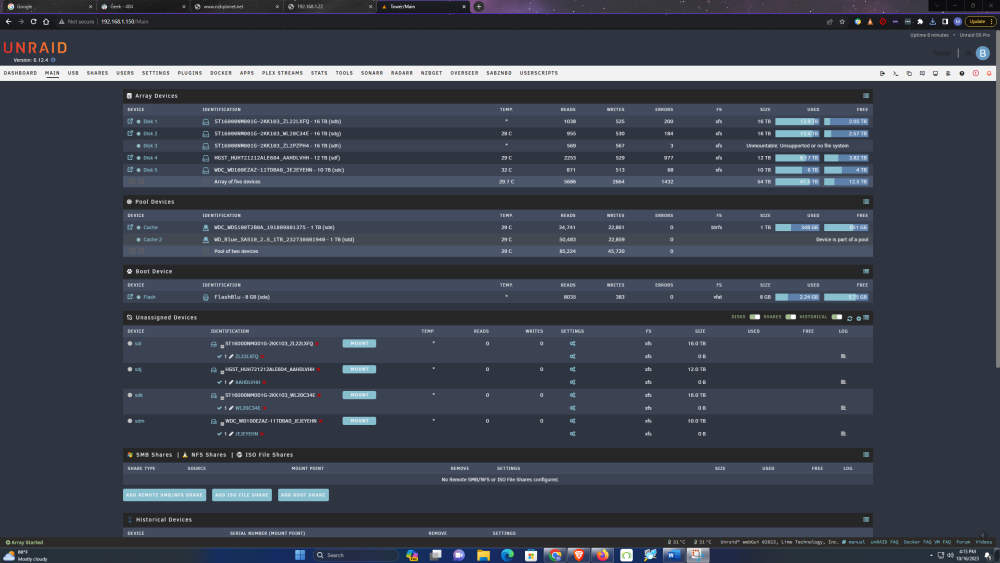Switch to the Settings menu tab
The height and width of the screenshot is (563, 1000).
(x=156, y=73)
